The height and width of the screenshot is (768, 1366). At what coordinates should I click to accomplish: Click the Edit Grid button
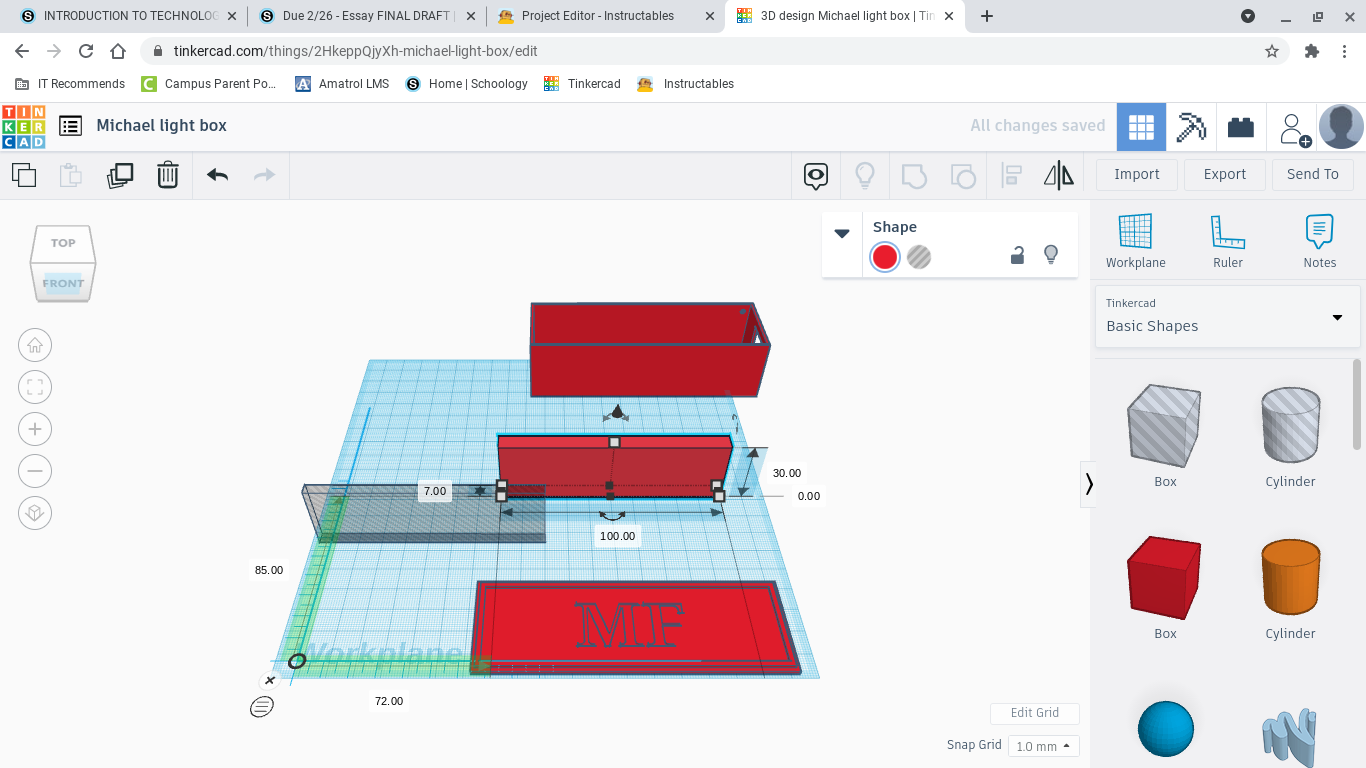tap(1035, 713)
